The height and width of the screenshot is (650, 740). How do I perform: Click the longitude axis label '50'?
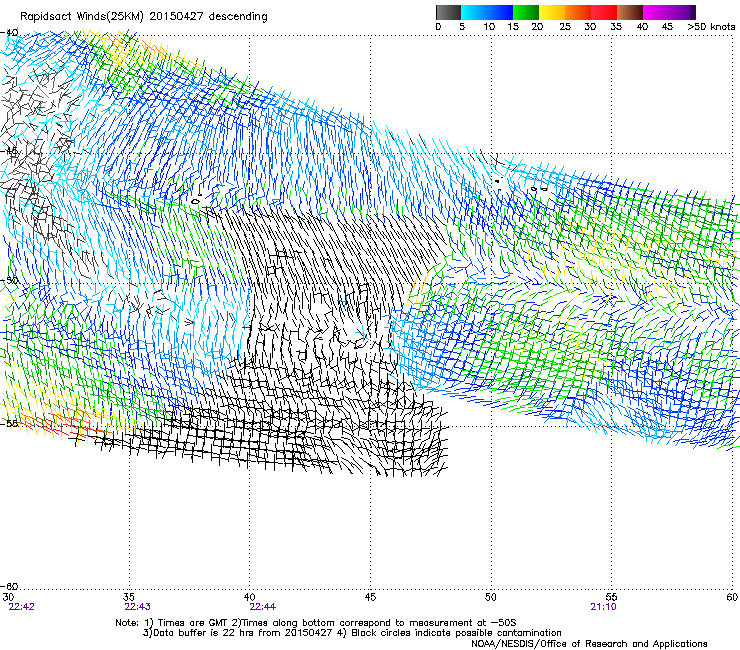tap(491, 597)
